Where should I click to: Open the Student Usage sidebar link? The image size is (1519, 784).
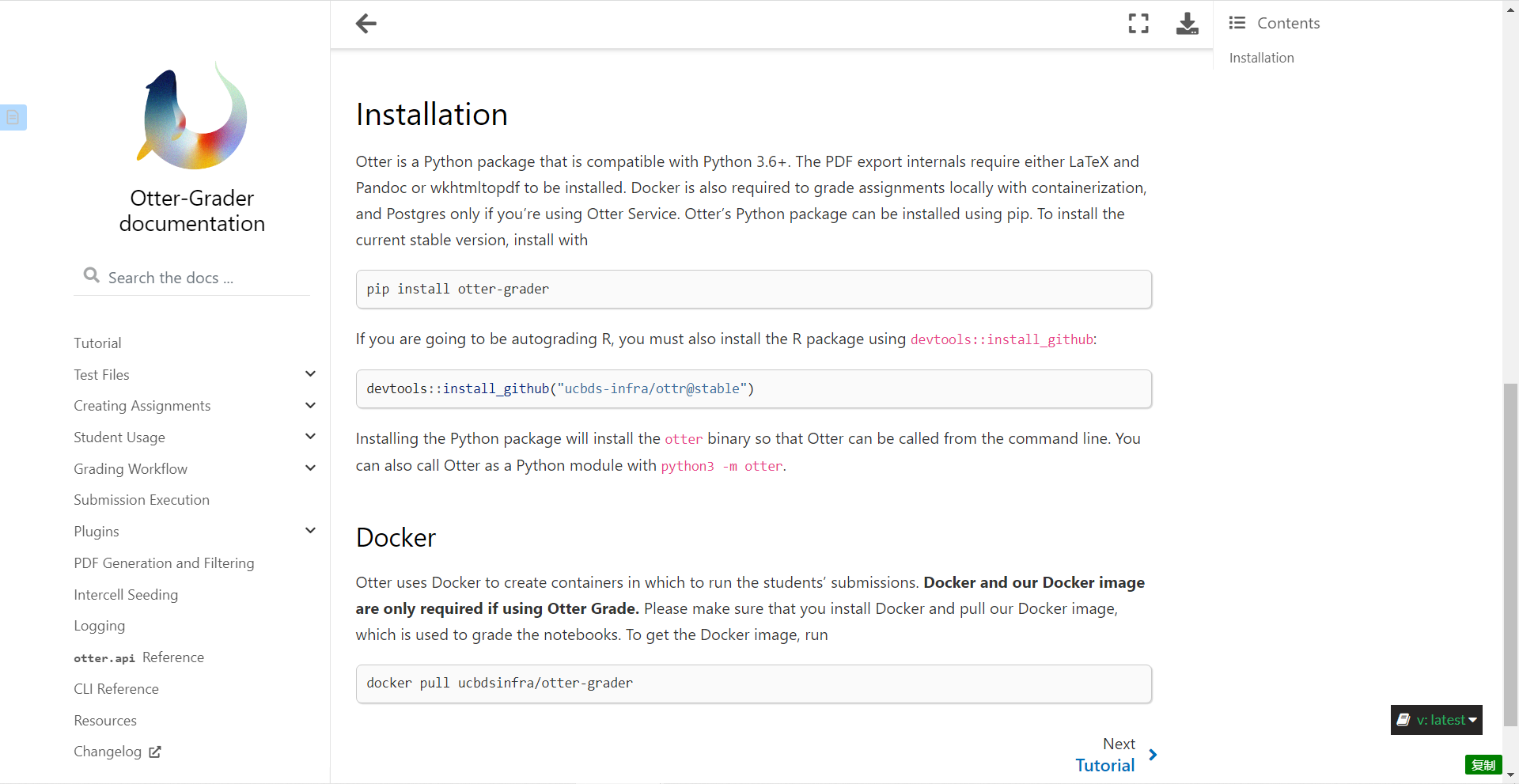click(119, 437)
